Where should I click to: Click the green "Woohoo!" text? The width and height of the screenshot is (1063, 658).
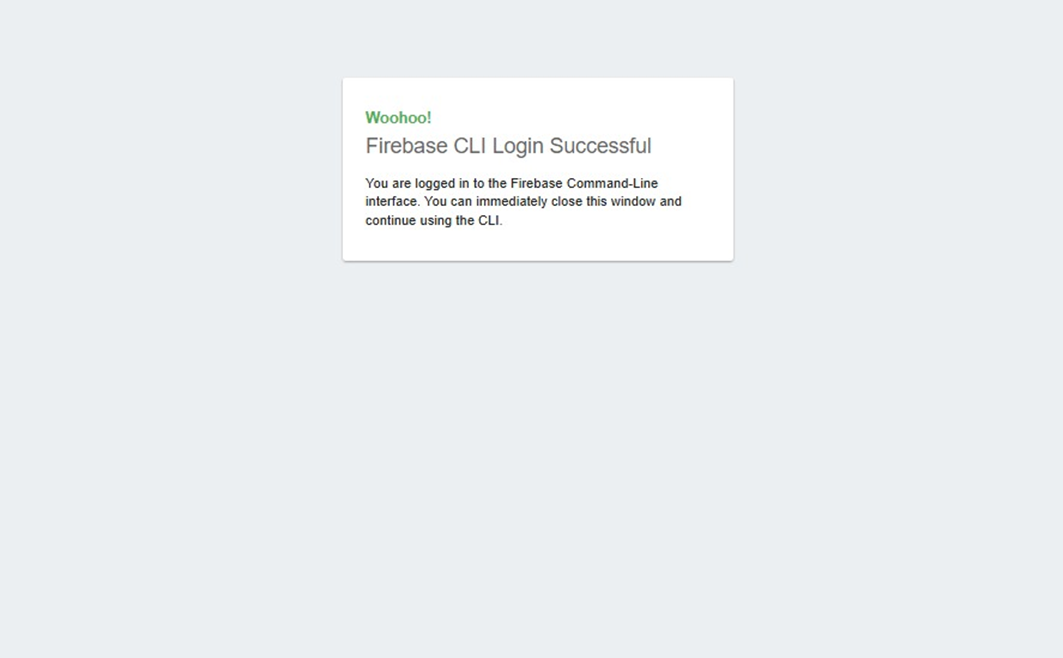(398, 118)
